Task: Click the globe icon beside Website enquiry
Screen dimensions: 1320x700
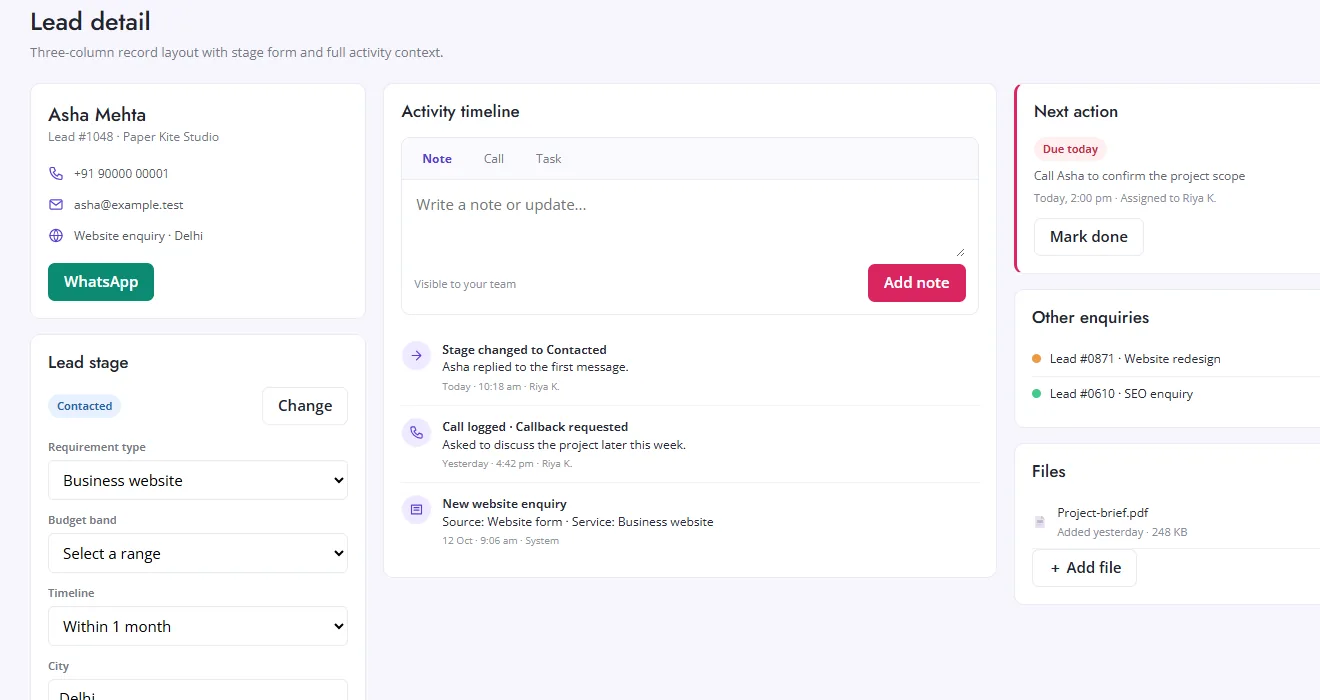Action: coord(56,236)
